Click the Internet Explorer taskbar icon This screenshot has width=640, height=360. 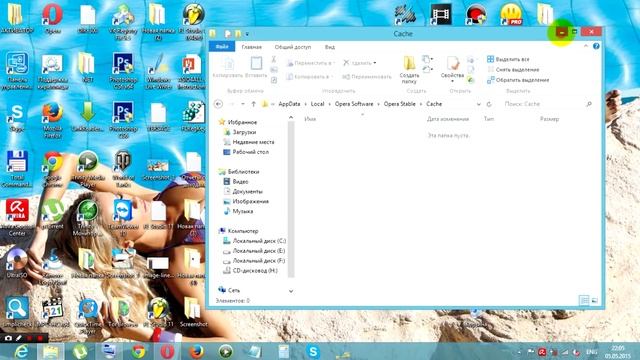[x=21, y=351]
